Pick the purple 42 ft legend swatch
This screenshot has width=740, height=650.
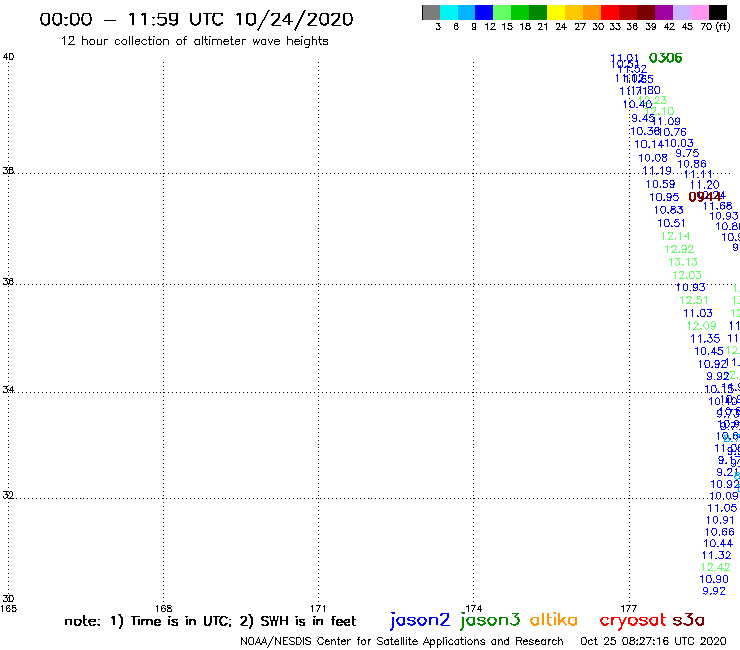(x=663, y=12)
